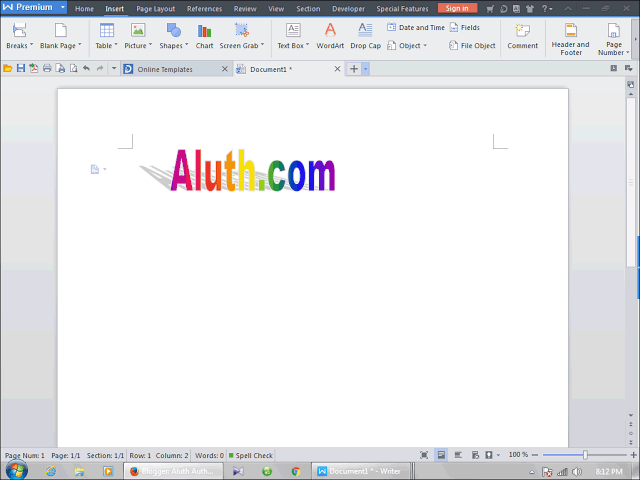The image size is (640, 480).
Task: Expand the quick access toolbar dropdown
Action: coord(114,69)
